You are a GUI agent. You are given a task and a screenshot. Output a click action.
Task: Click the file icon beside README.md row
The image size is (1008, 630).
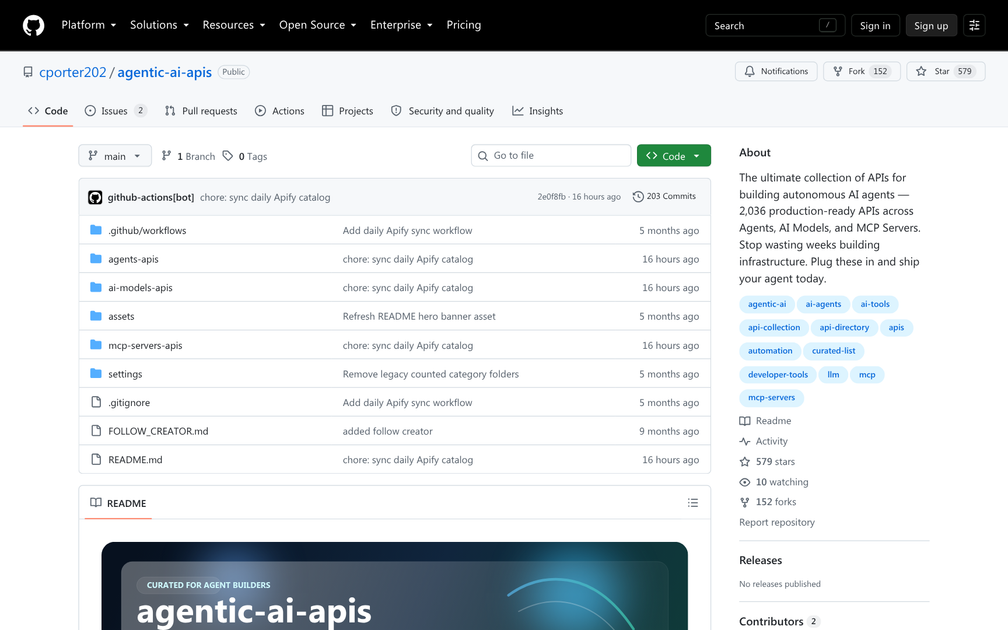(96, 459)
